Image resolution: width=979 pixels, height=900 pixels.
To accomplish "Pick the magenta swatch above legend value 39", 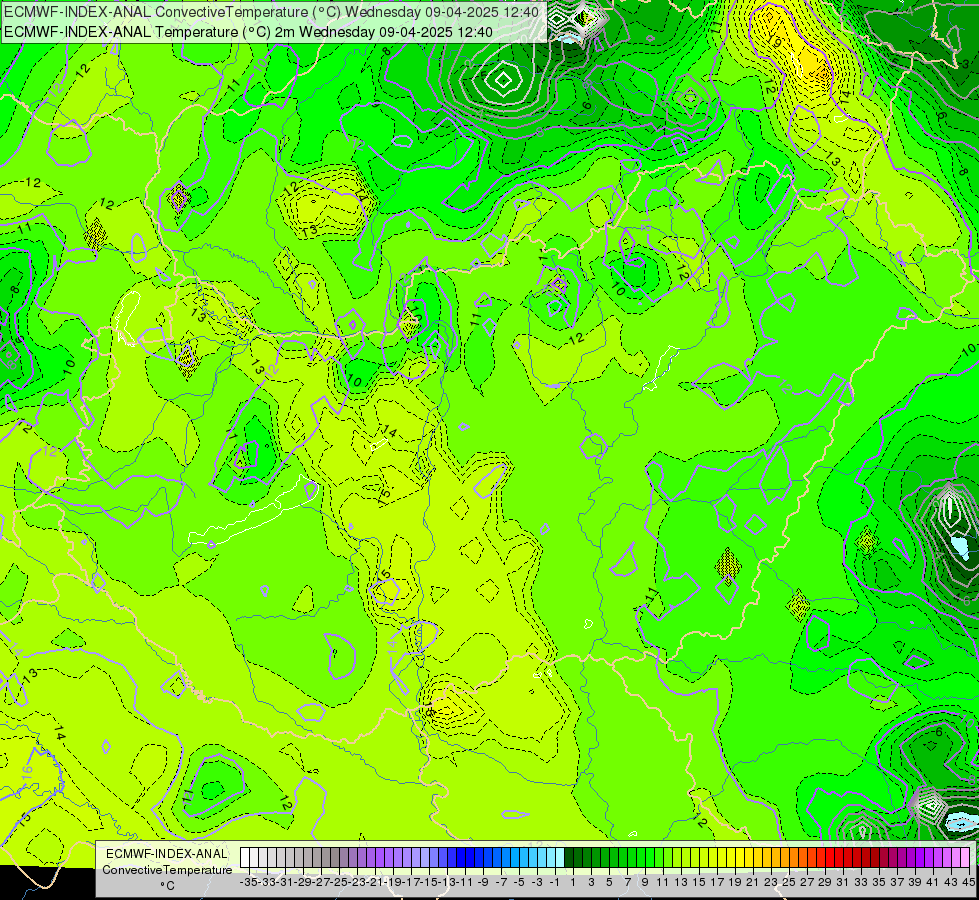I will (911, 858).
